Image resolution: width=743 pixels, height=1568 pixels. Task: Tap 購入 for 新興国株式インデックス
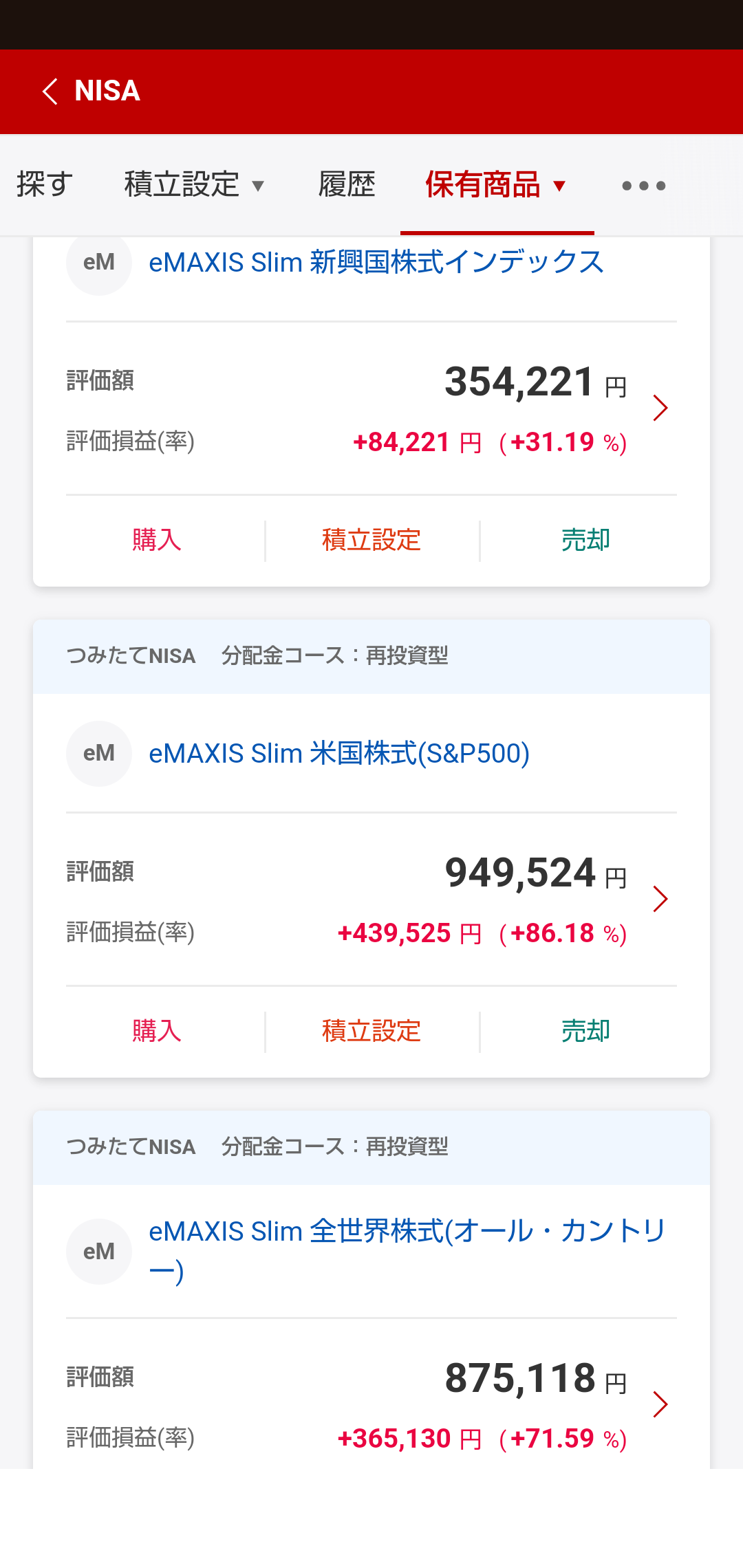(x=157, y=541)
